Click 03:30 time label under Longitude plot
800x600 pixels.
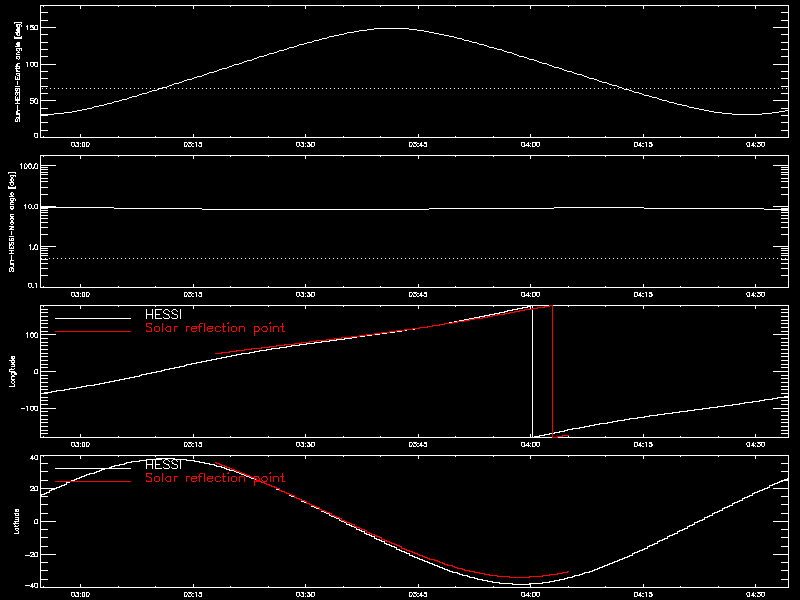[305, 444]
